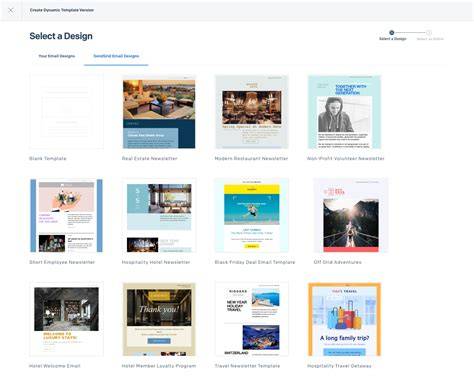The width and height of the screenshot is (474, 382).
Task: Click the 'Hotel Welcome Email' label
Action: (55, 366)
